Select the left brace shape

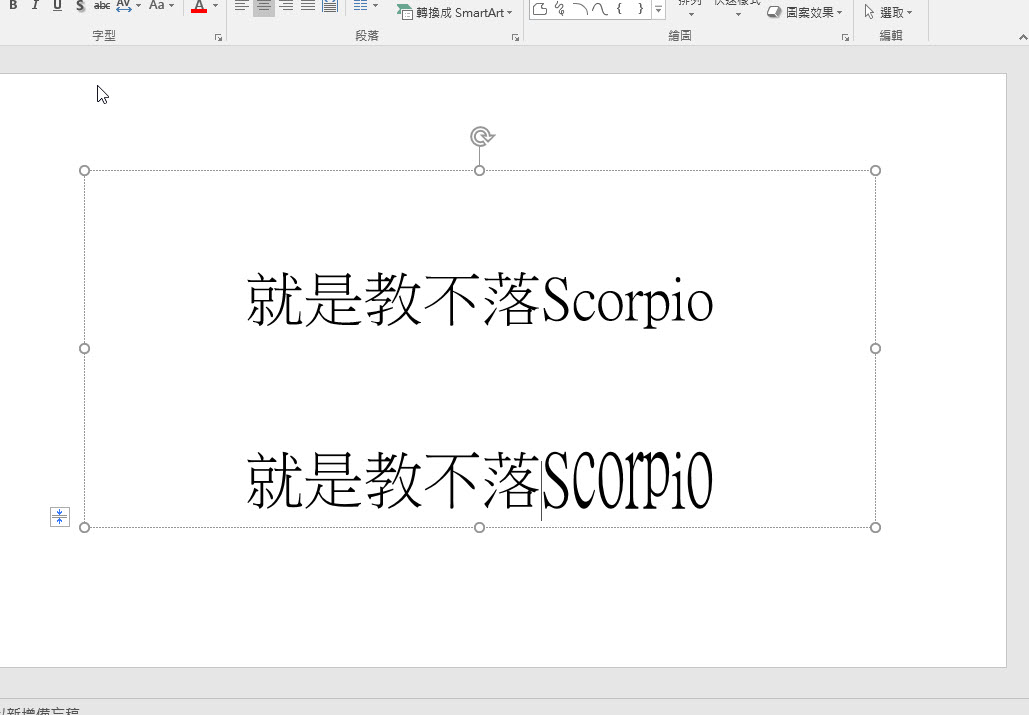click(619, 9)
